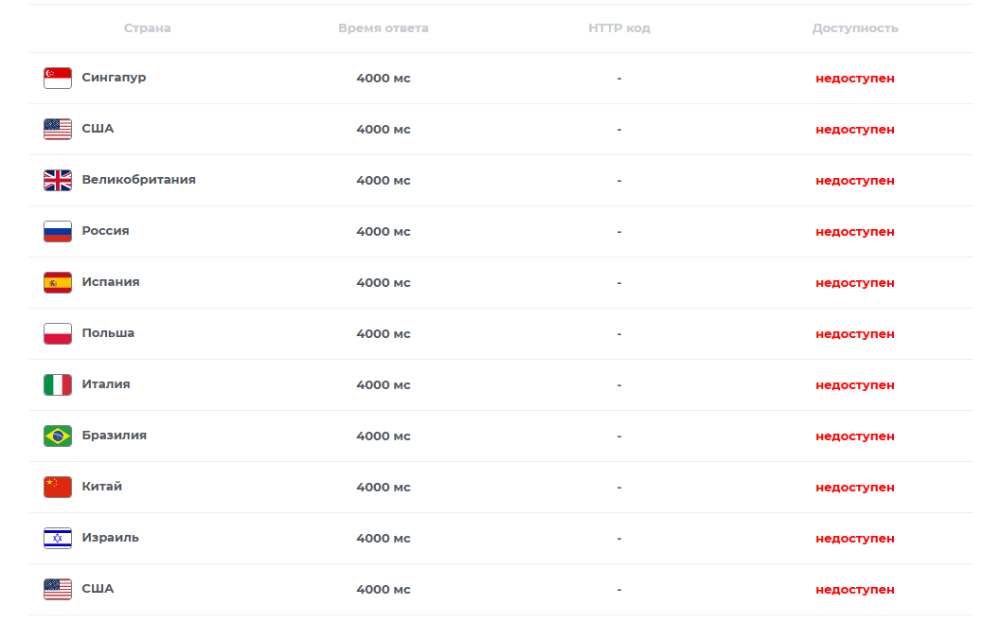Screen dimensions: 1000x623
Task: Click the Spain flag icon
Action: (x=57, y=282)
